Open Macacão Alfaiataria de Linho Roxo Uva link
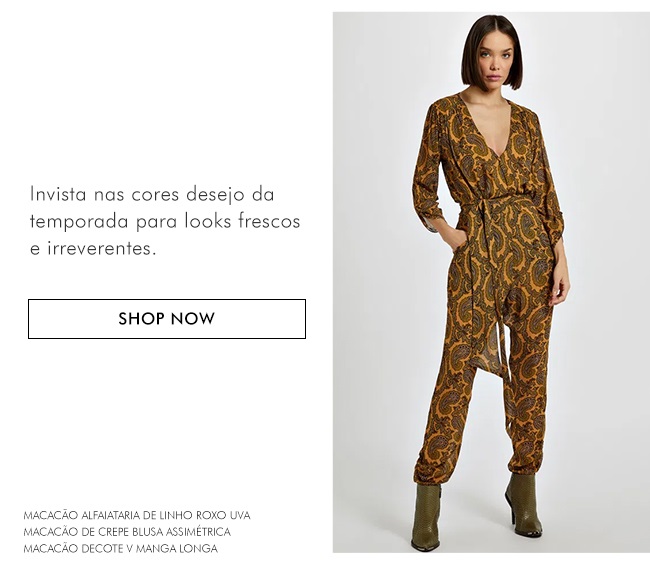Screen dimensions: 650x563 137,515
